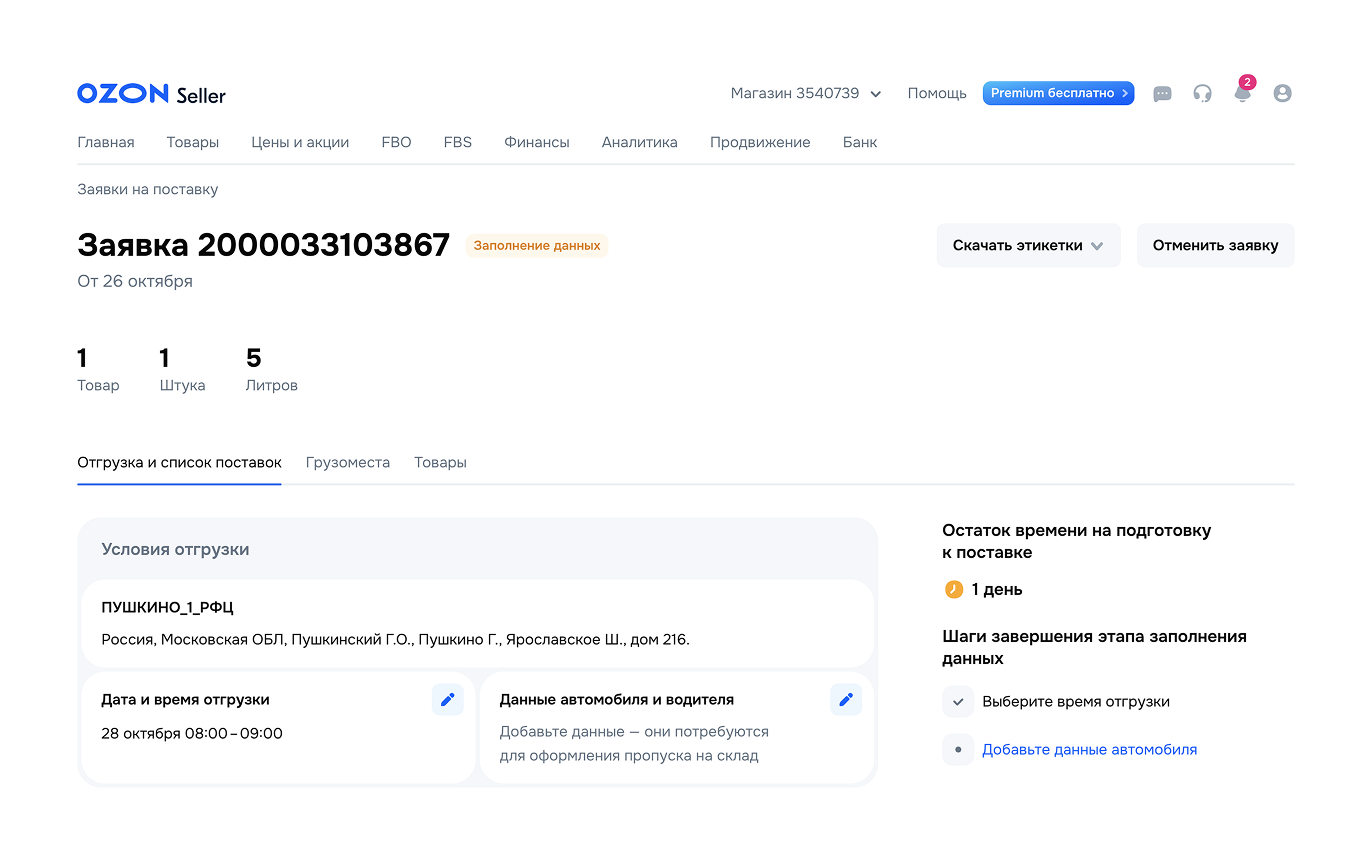Edit shipment date with pencil icon
Image resolution: width=1360 pixels, height=861 pixels.
447,700
